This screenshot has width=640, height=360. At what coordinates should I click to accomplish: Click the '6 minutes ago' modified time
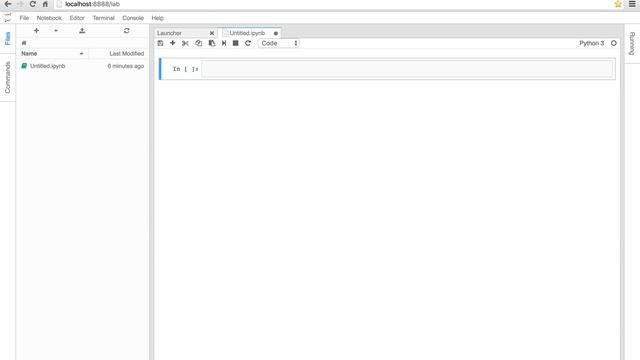126,66
